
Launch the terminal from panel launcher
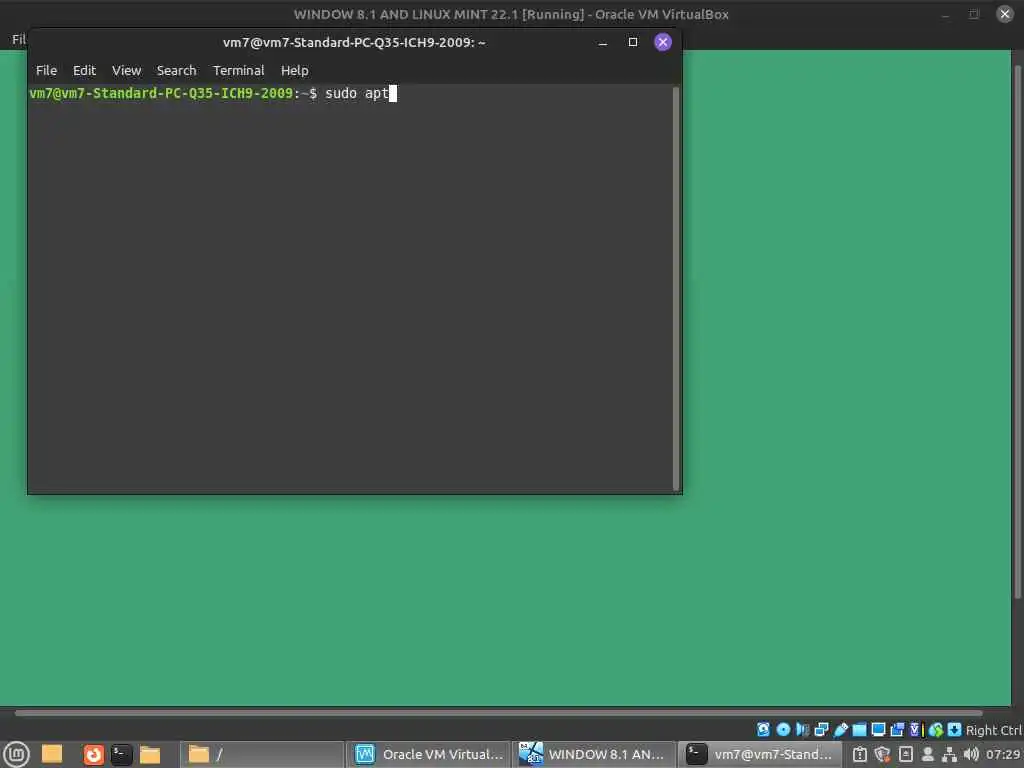[x=121, y=755]
